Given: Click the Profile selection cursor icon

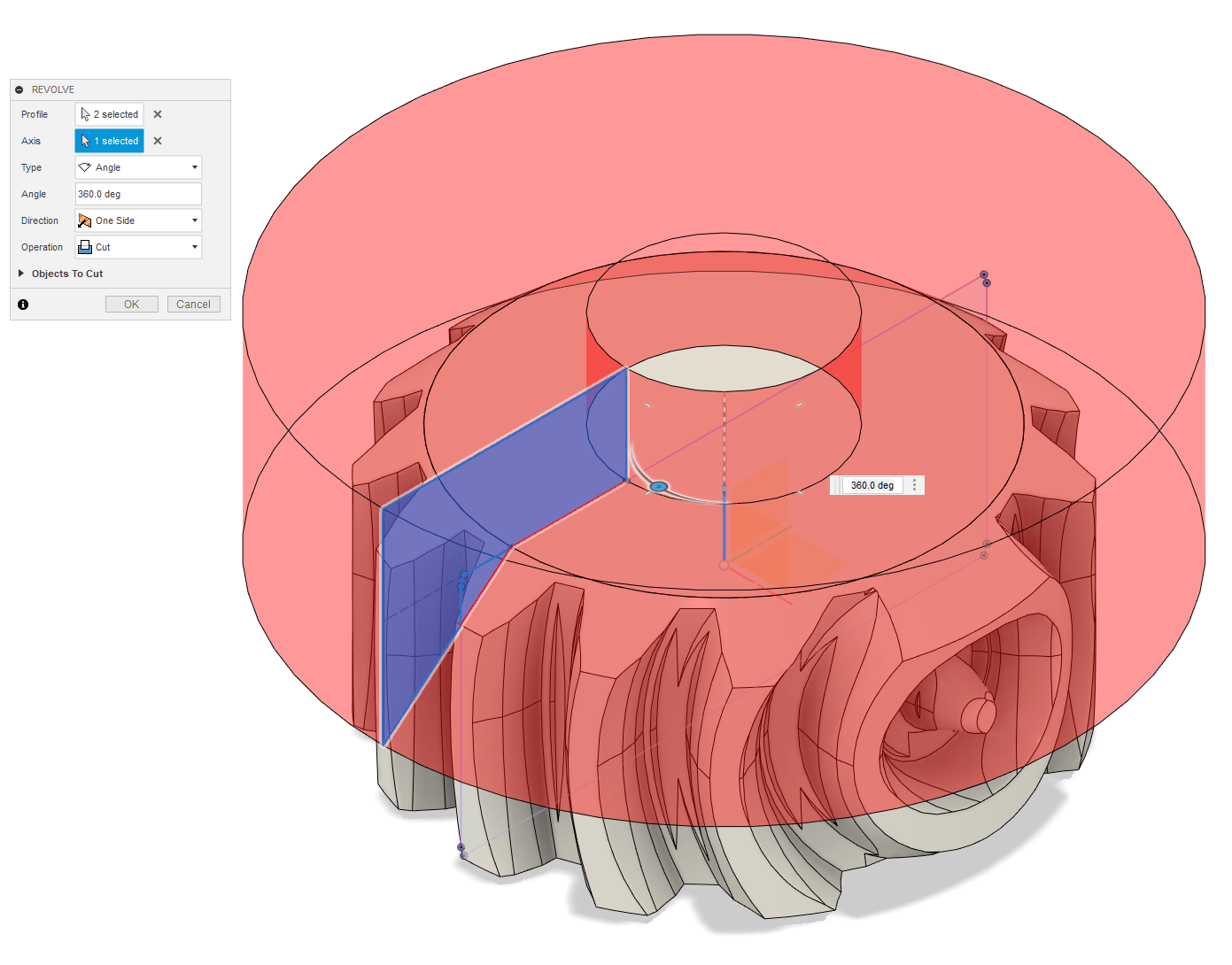Looking at the screenshot, I should [86, 113].
